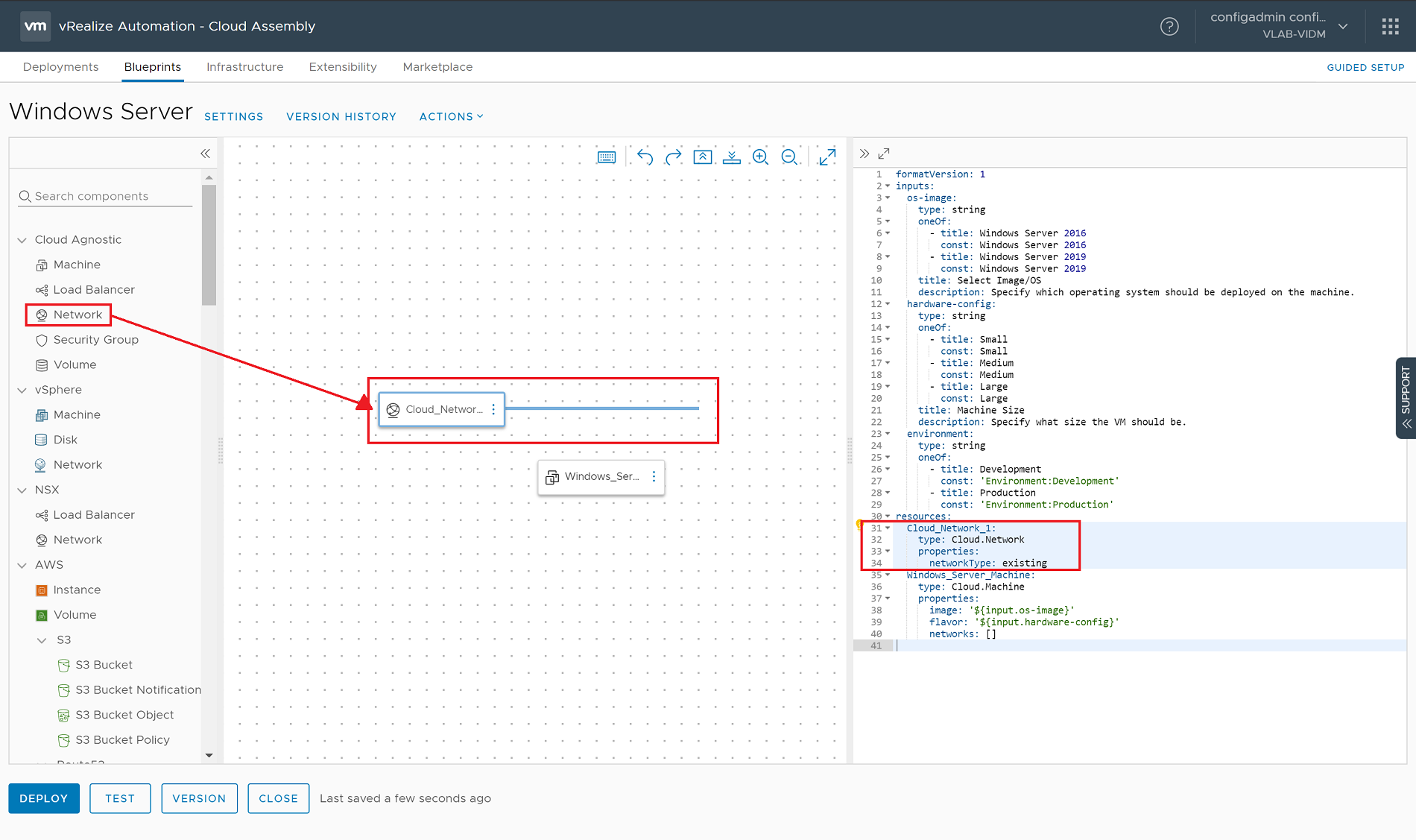Open the help question mark icon
Viewport: 1416px width, 840px height.
[x=1169, y=26]
